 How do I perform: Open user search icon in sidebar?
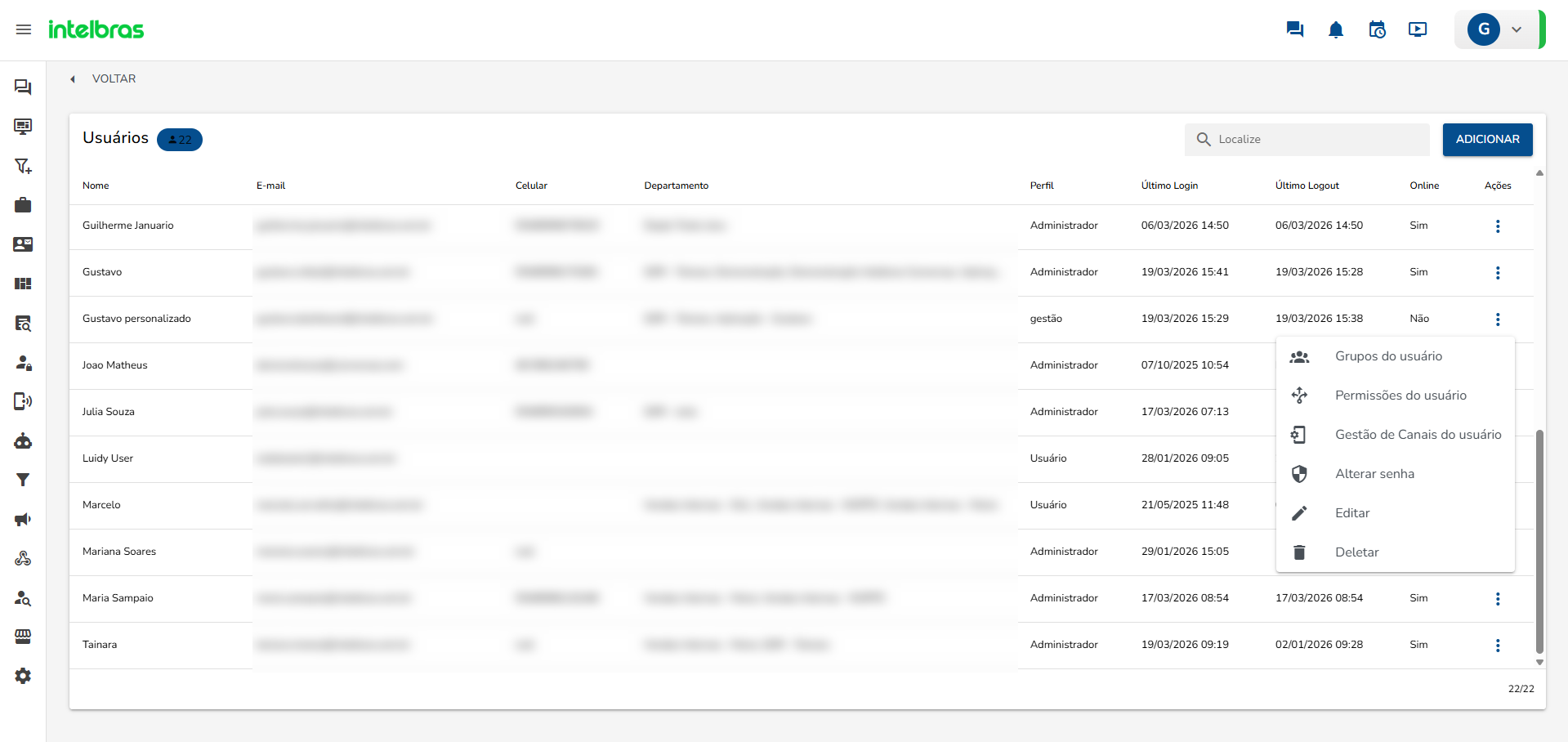pos(23,598)
